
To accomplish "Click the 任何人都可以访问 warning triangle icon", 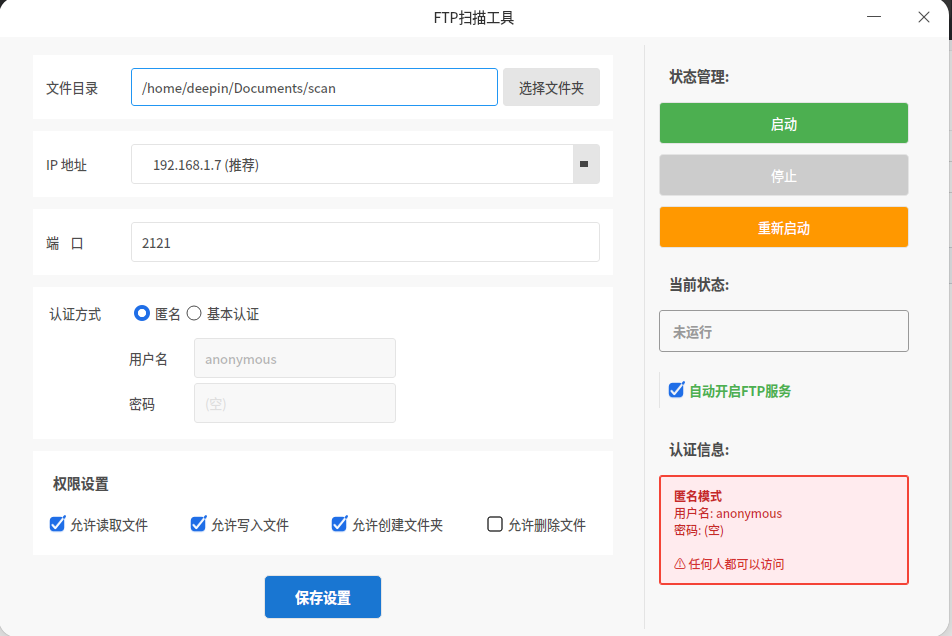I will pos(680,564).
